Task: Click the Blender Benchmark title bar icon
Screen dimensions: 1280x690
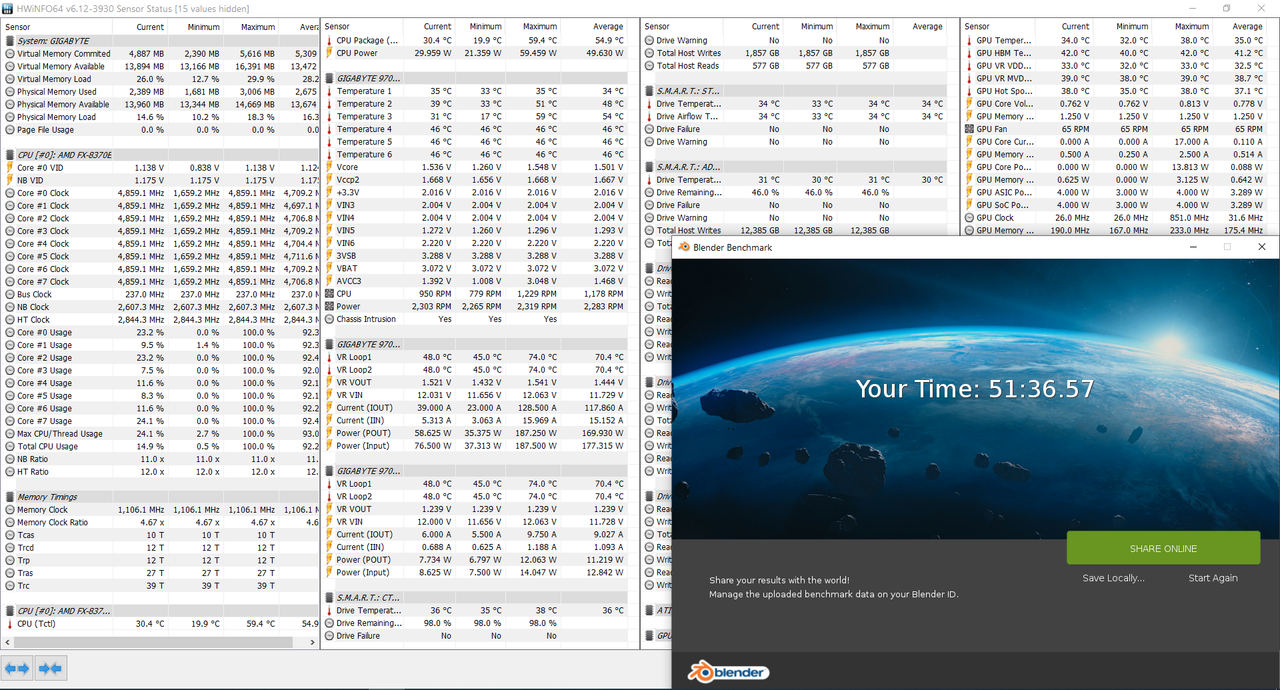Action: click(684, 247)
